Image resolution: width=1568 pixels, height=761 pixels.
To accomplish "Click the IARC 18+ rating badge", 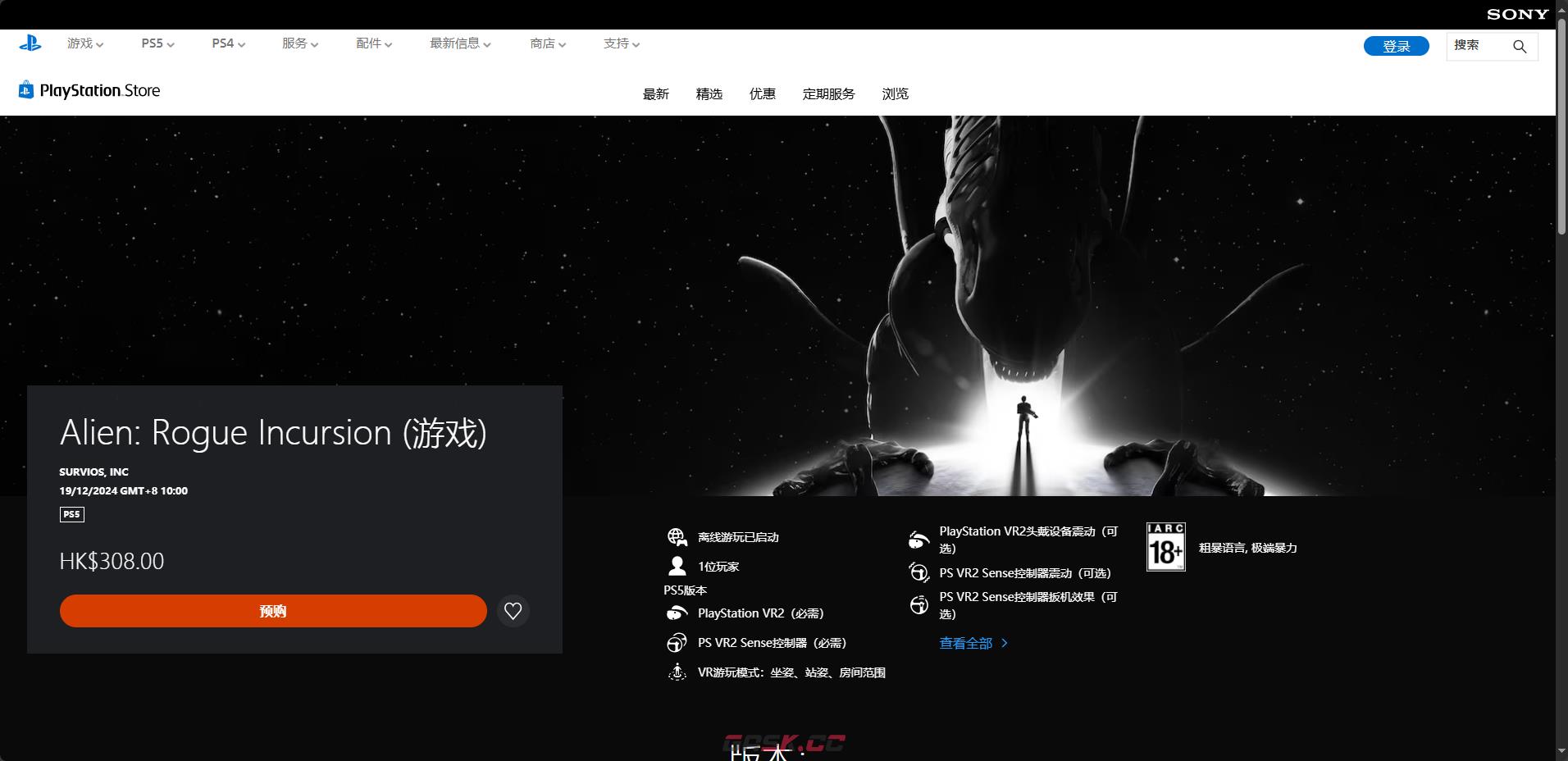I will pyautogui.click(x=1165, y=547).
